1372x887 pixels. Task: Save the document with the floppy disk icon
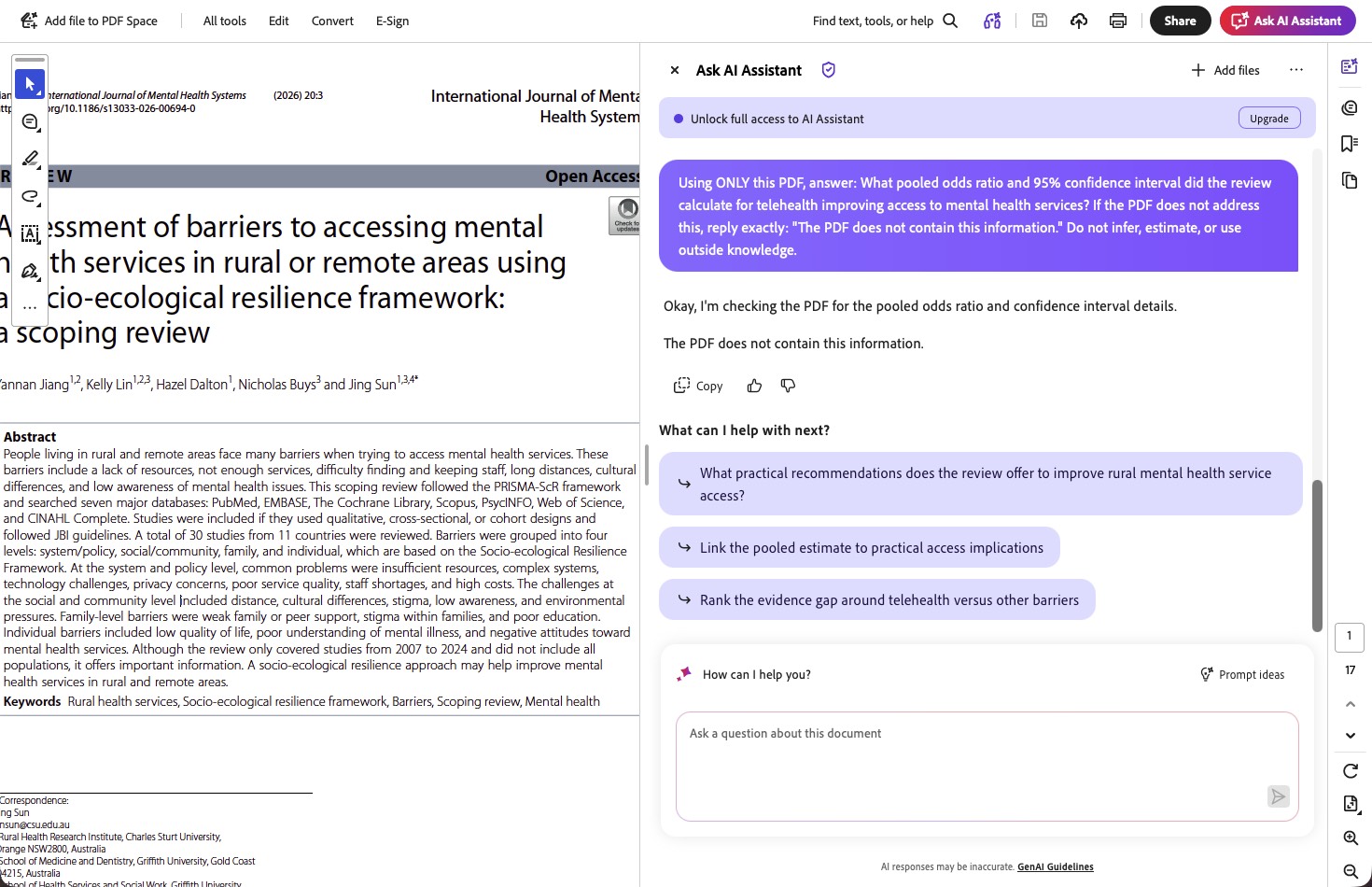(1040, 21)
